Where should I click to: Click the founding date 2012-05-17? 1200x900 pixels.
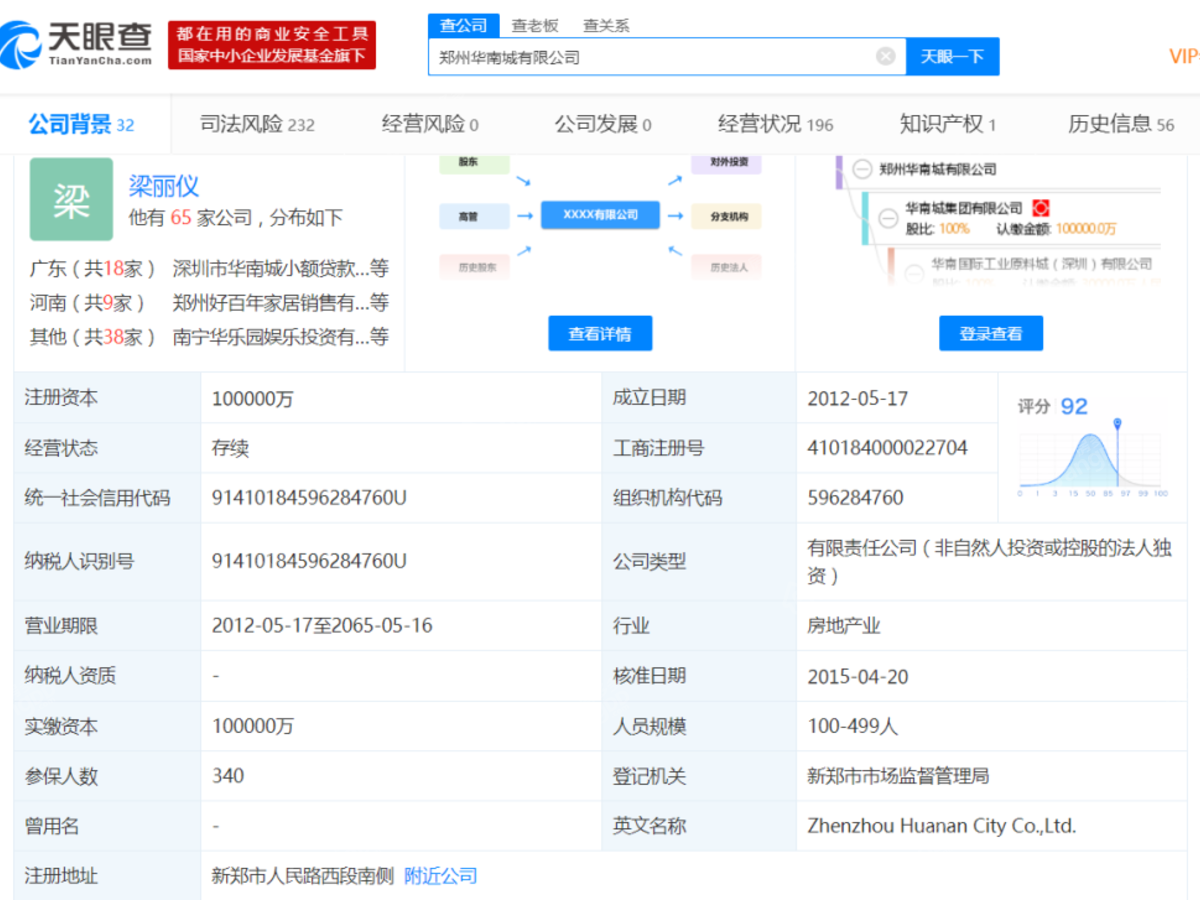click(858, 398)
